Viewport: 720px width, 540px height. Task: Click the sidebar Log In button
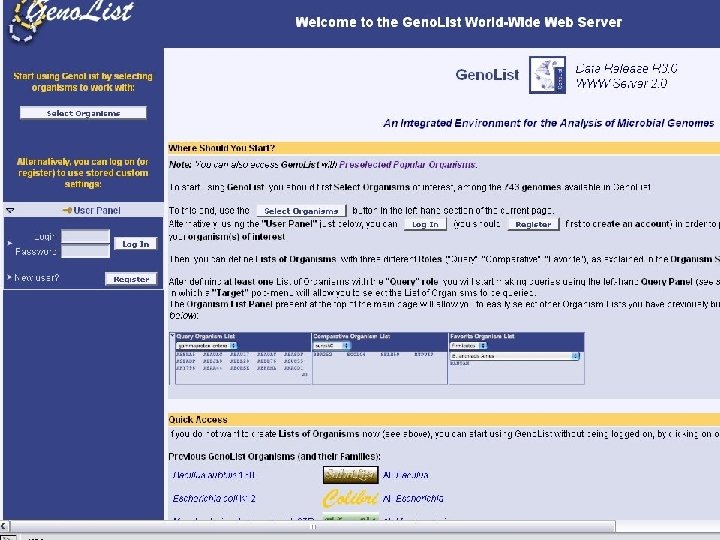coord(135,244)
